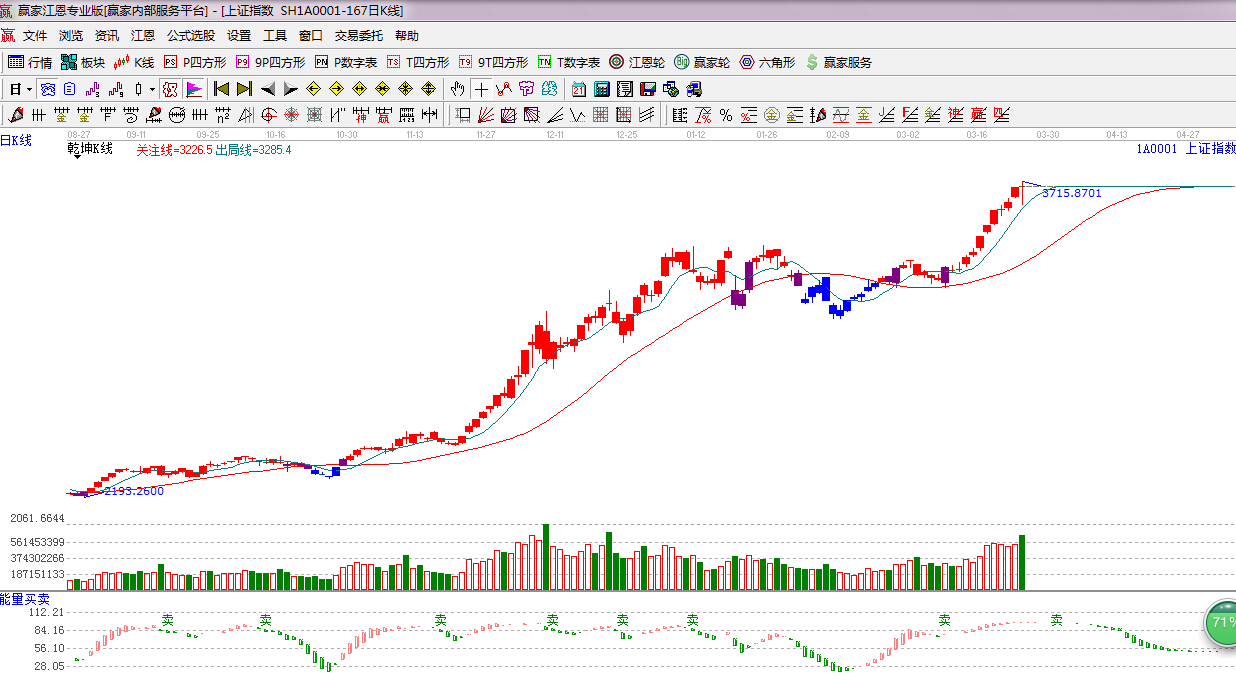Image resolution: width=1236 pixels, height=680 pixels.
Task: Click the green 71% circle indicator
Action: coord(1221,622)
